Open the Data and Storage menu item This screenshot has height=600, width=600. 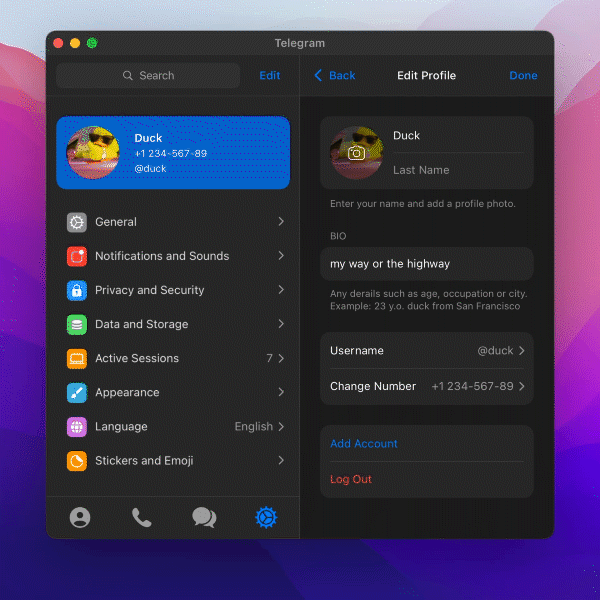(141, 324)
